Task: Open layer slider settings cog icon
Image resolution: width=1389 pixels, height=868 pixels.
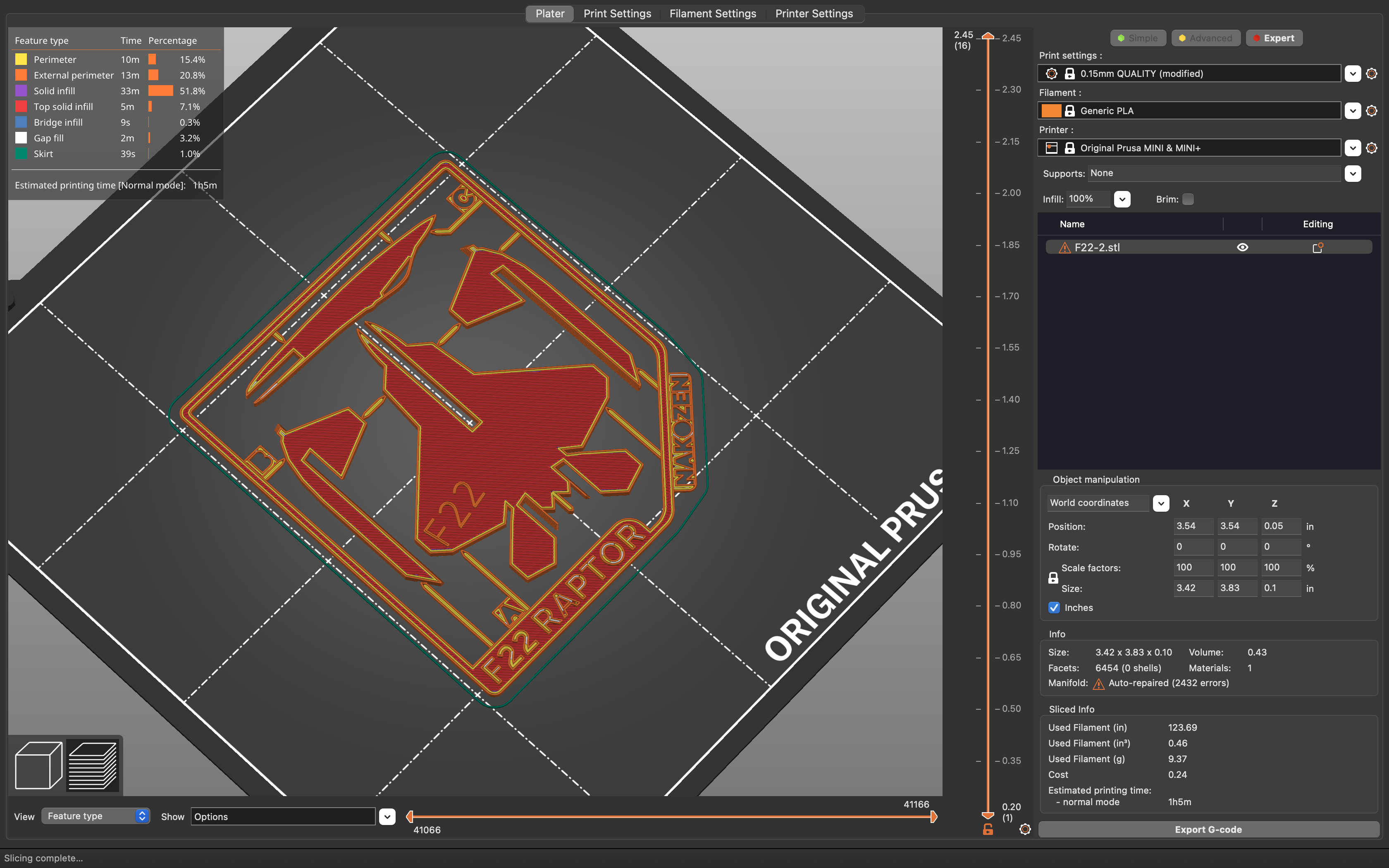Action: pos(1025,829)
